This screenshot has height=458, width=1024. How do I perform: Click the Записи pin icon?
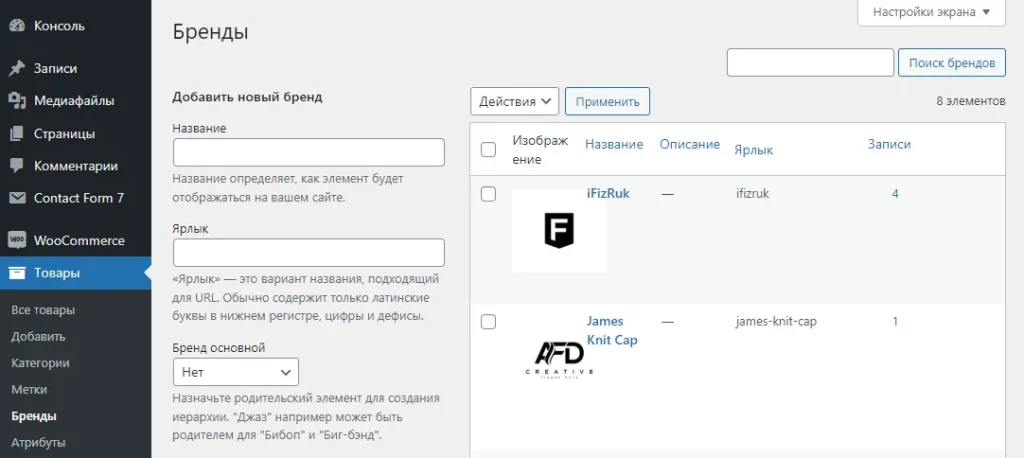tap(18, 69)
